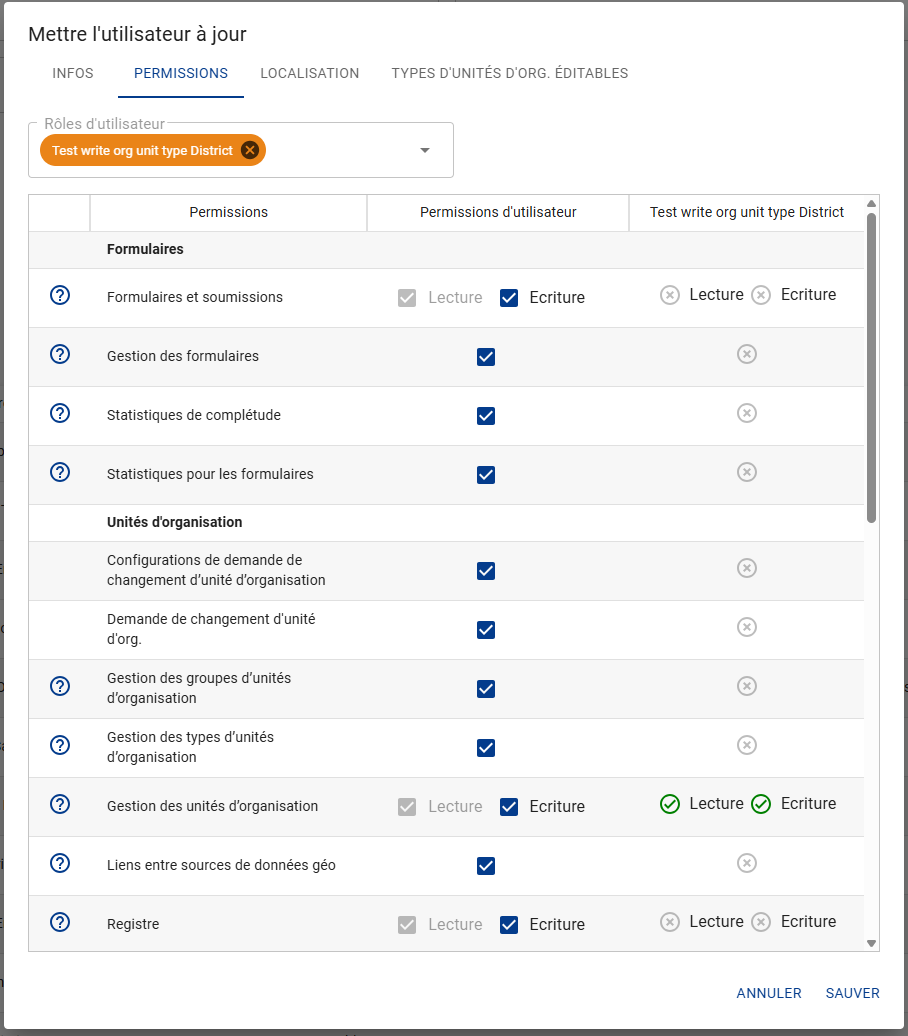
Task: Click the permissions table scrollbar down arrow
Action: click(872, 944)
